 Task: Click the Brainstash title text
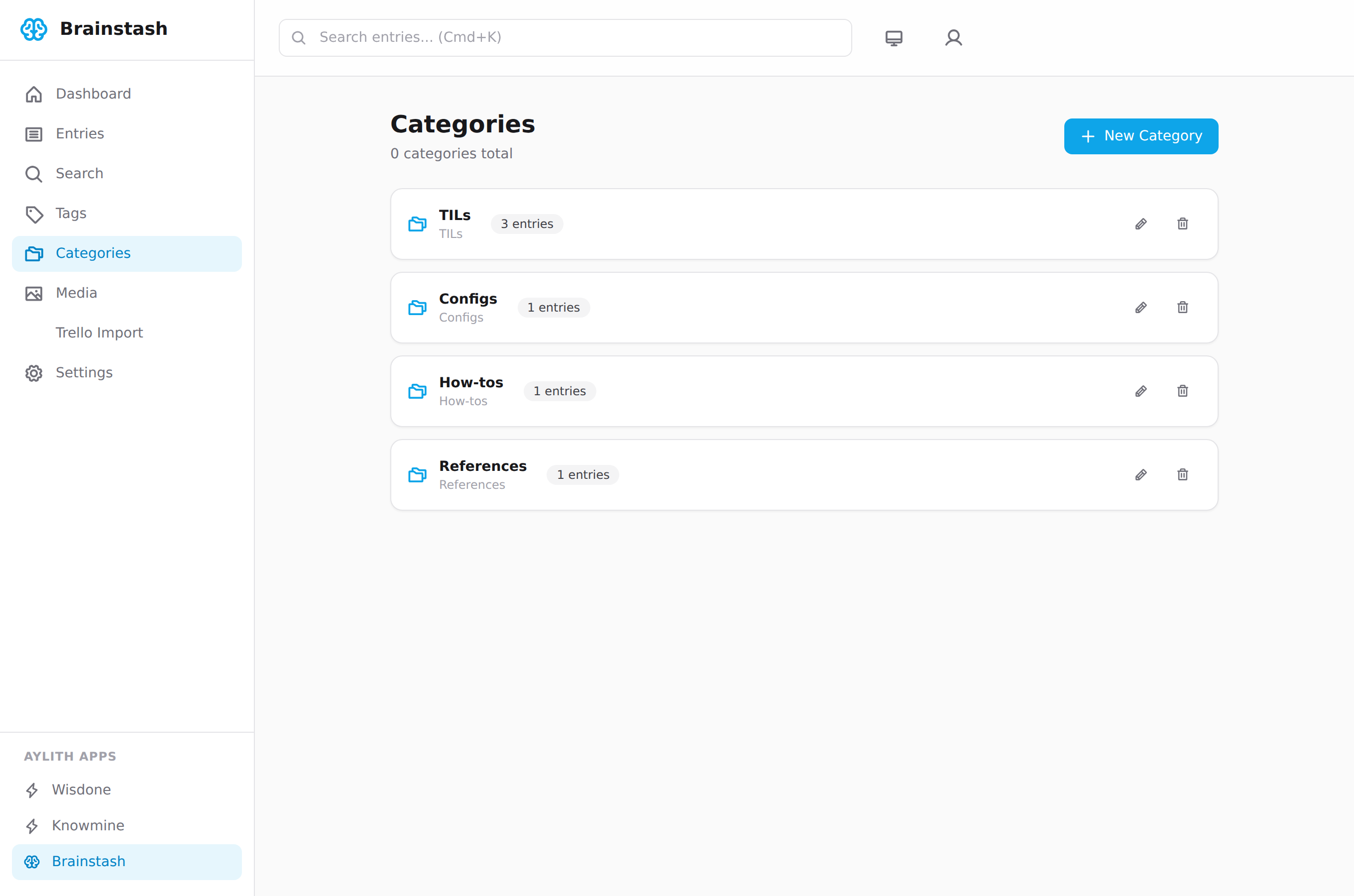(x=113, y=28)
